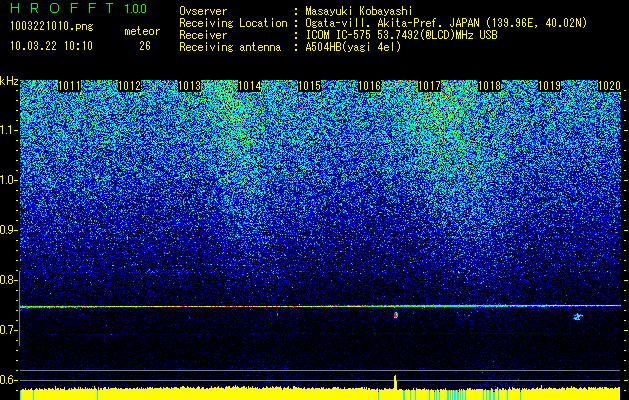Click the 1012 time marker
The width and height of the screenshot is (629, 400).
pos(130,86)
